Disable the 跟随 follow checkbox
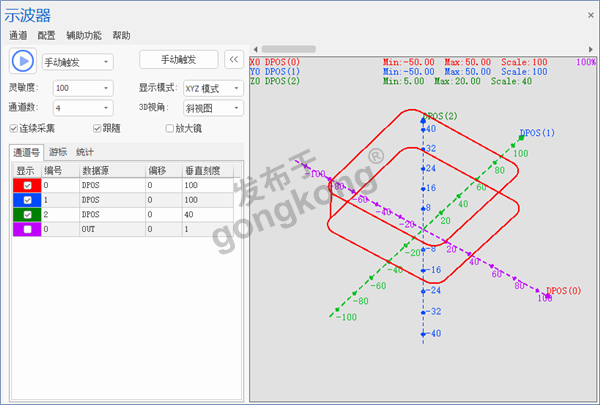 [97, 128]
